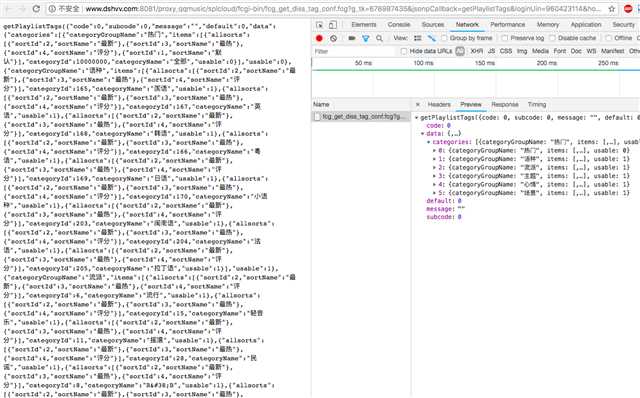Filter requests by Manifest
Viewport: 640px width, 398px height.
pyautogui.click(x=613, y=51)
